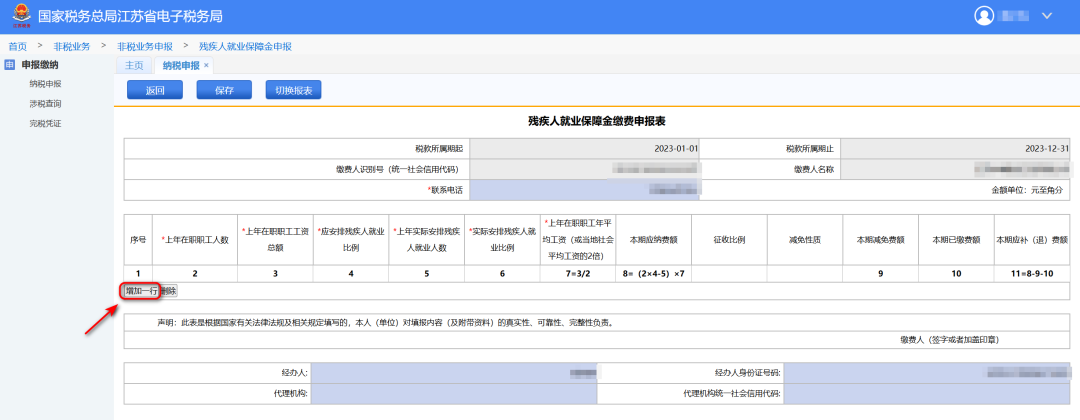Click the 征收比例 column header
Viewport: 1080px width, 420px height.
click(729, 240)
